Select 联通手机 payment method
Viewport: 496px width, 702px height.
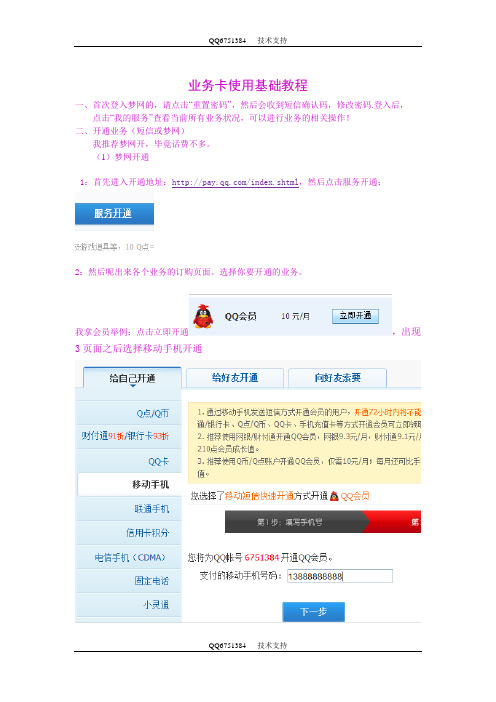[129, 509]
